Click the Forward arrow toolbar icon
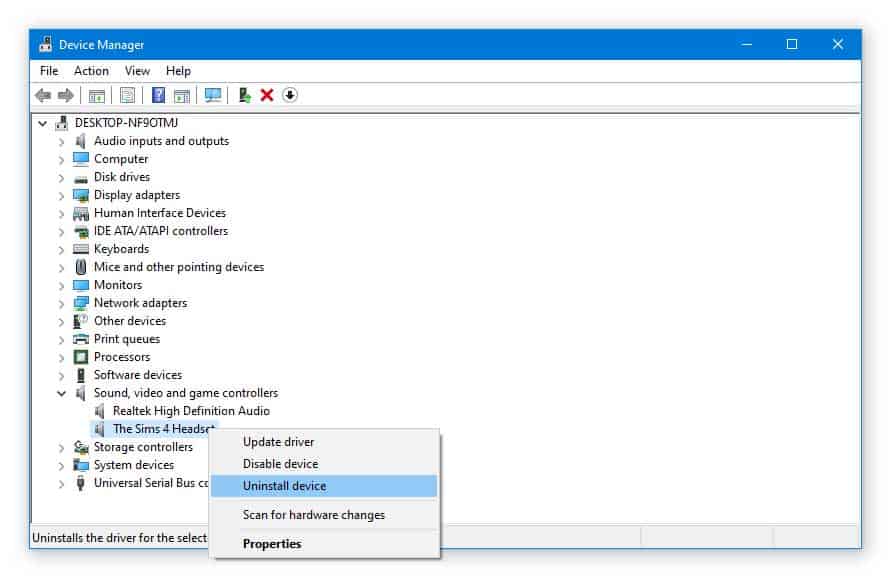 [66, 95]
